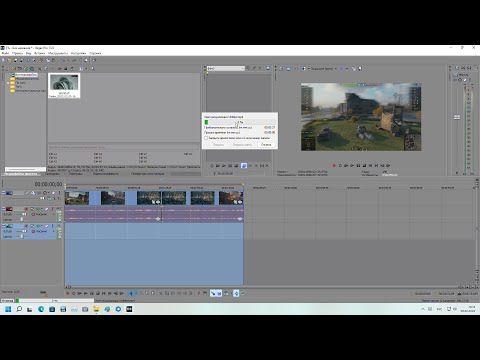Click Play under the video preview
This screenshot has width=480, height=360.
(x=352, y=166)
